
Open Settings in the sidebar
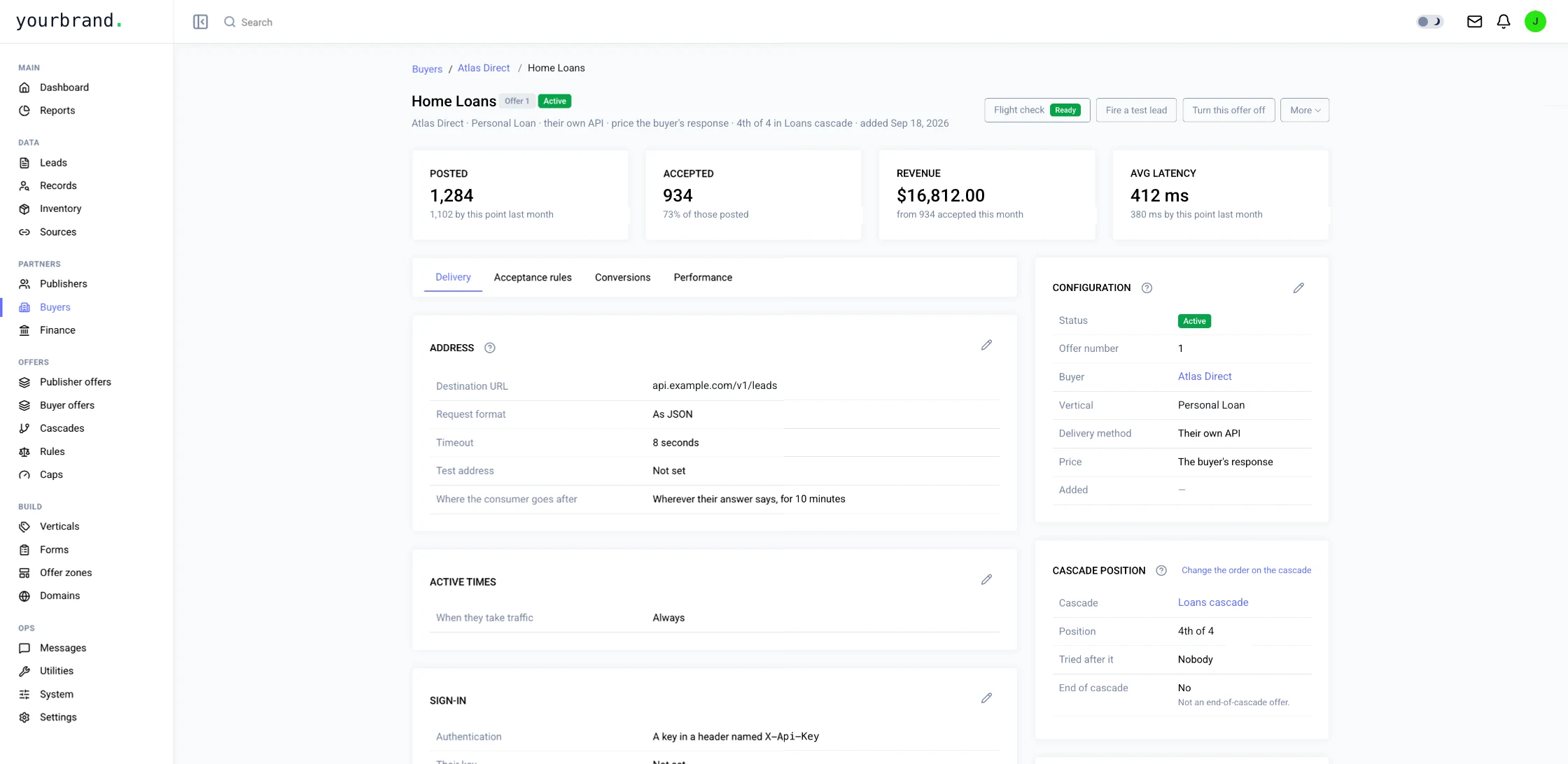pos(58,717)
